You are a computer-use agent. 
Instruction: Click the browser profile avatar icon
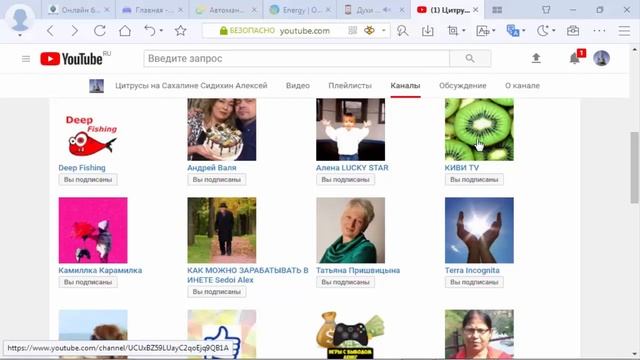click(20, 18)
